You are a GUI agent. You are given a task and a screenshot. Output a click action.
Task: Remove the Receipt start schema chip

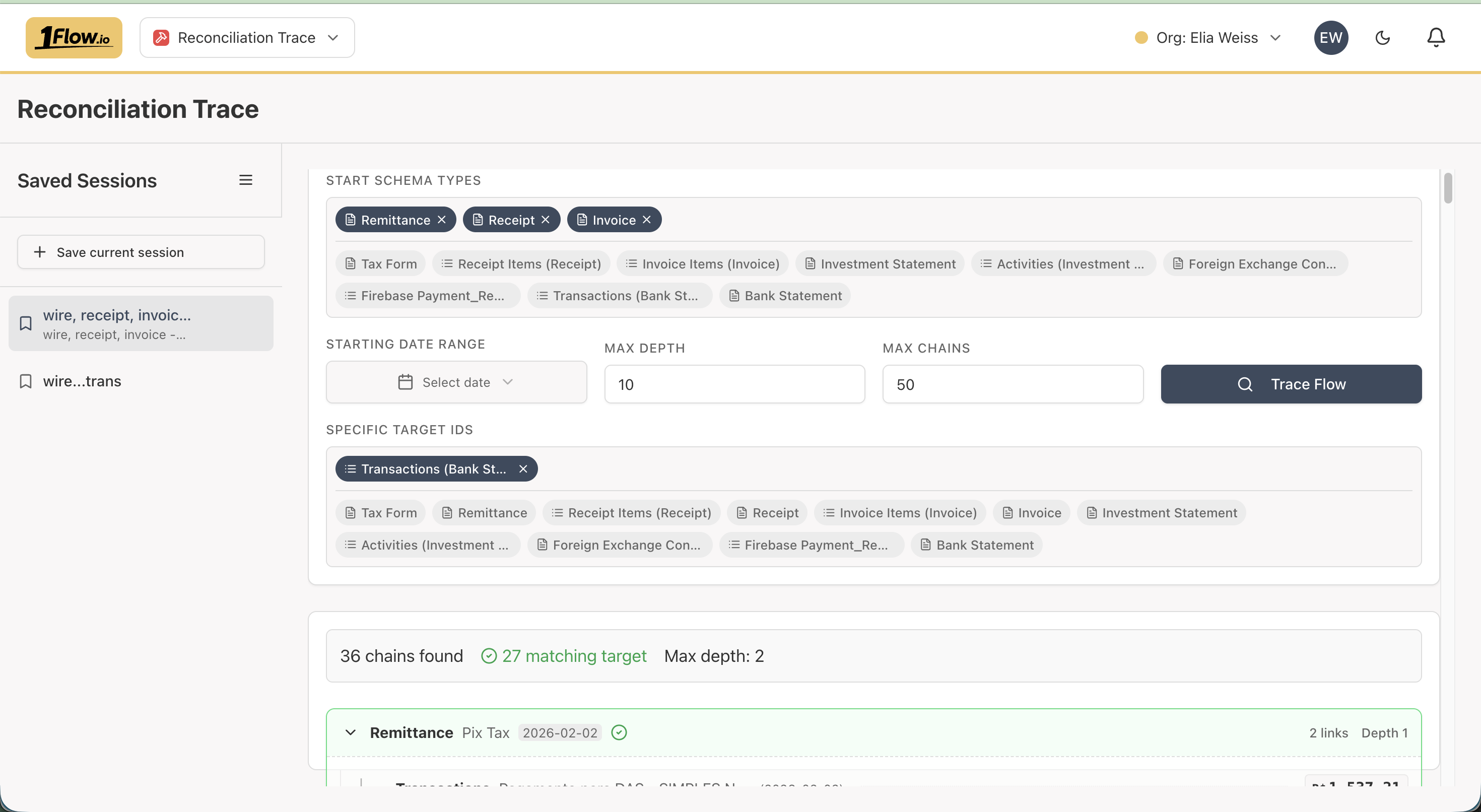coord(546,220)
